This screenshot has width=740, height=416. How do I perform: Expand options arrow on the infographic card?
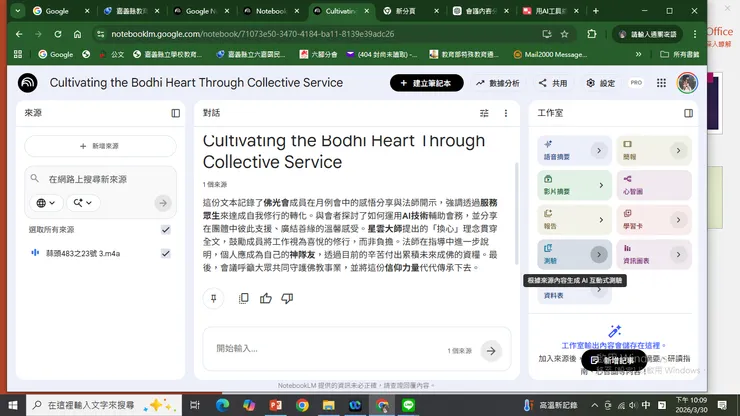[678, 255]
